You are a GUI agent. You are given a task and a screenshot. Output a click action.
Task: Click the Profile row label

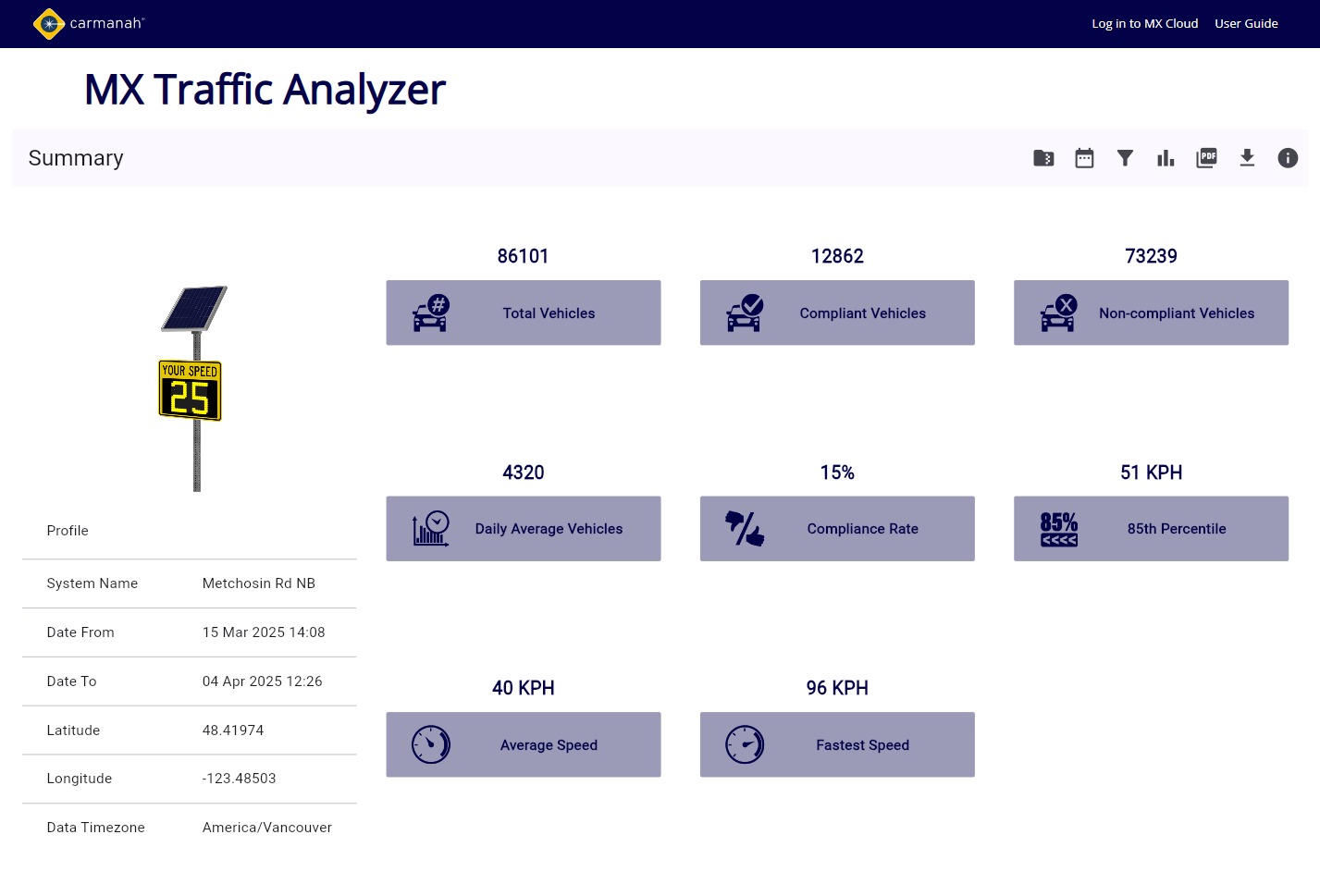(x=68, y=531)
